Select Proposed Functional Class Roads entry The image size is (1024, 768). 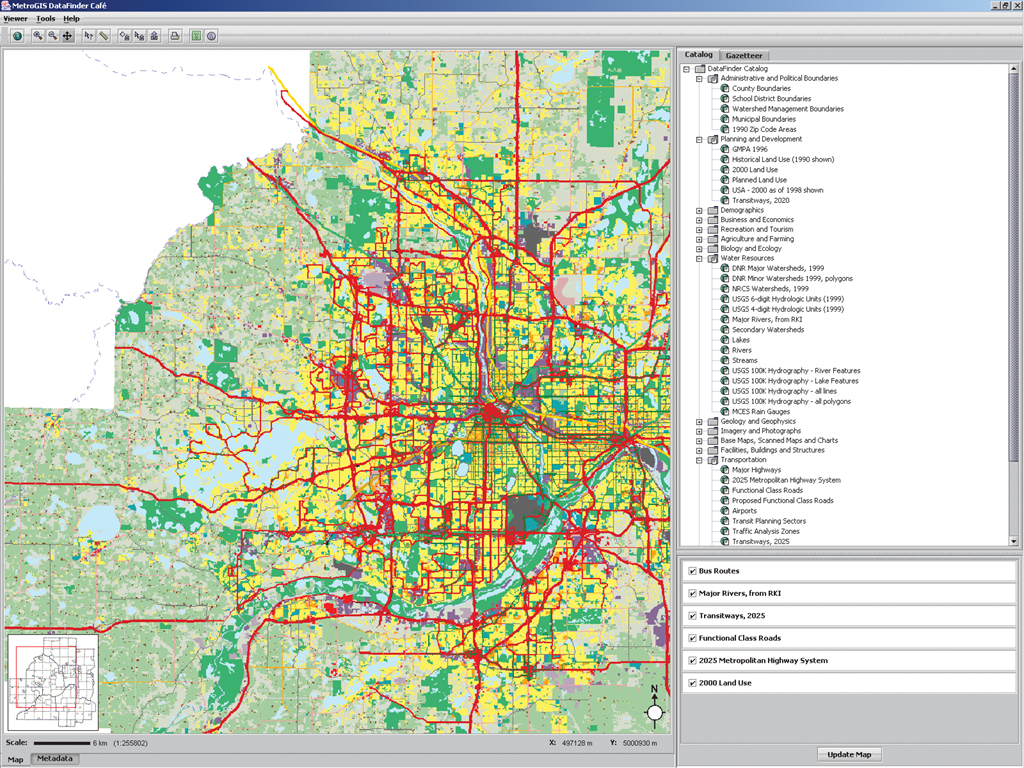[x=782, y=500]
